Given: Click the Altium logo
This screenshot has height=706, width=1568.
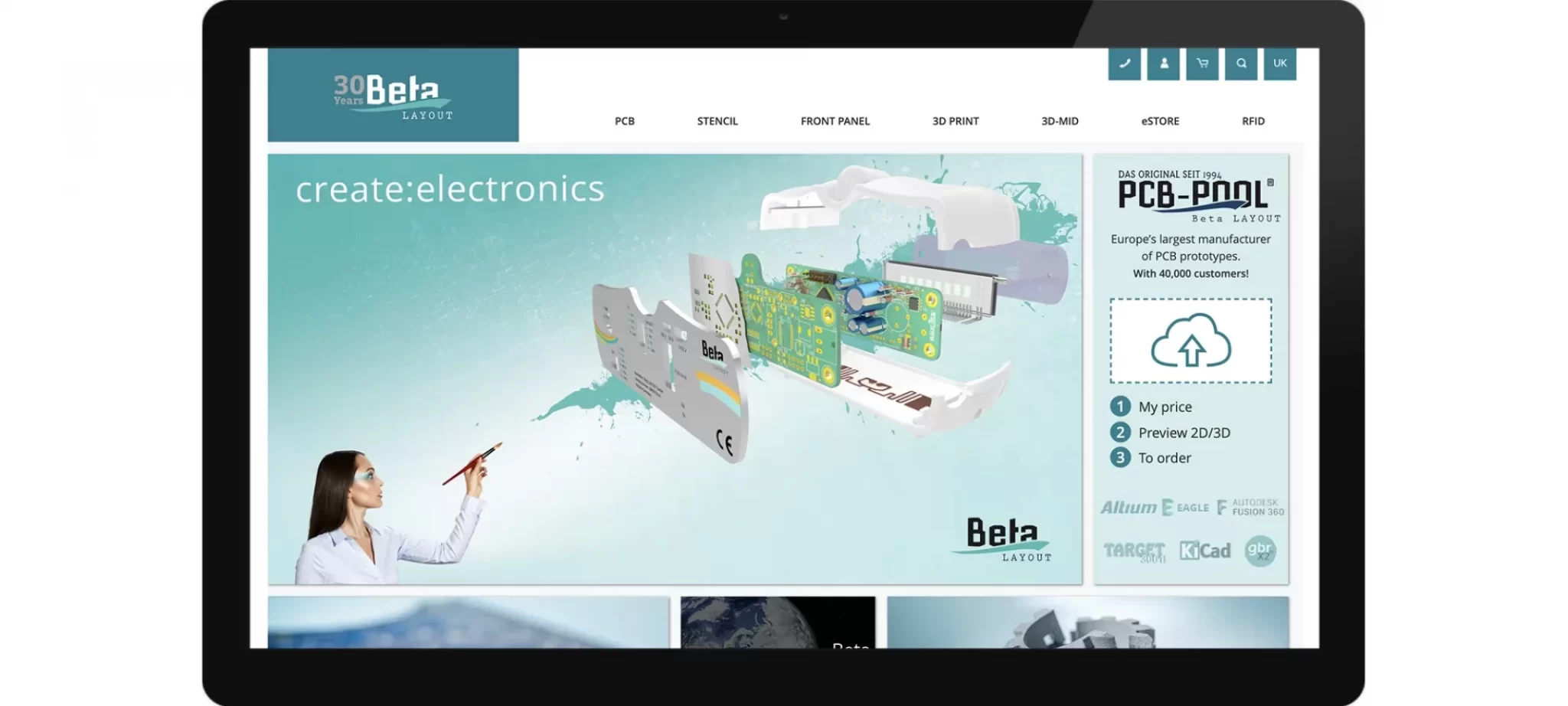Looking at the screenshot, I should pos(1129,507).
